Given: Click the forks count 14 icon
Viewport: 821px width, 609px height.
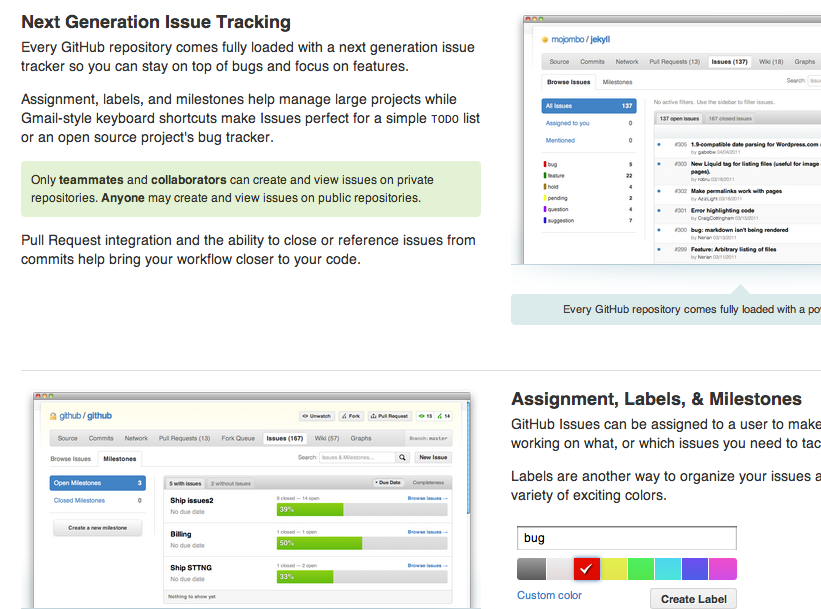Looking at the screenshot, I should [443, 416].
